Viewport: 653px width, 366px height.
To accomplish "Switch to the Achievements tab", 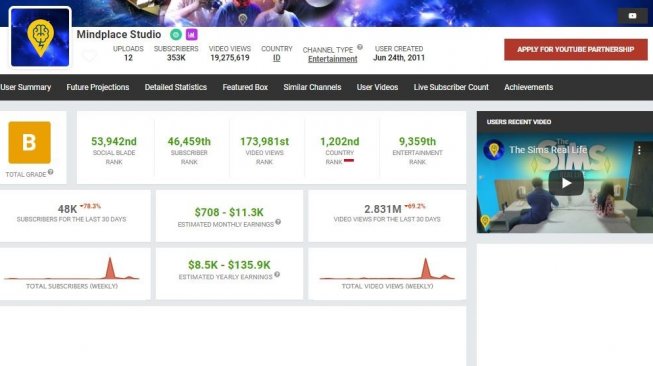I will coord(528,87).
